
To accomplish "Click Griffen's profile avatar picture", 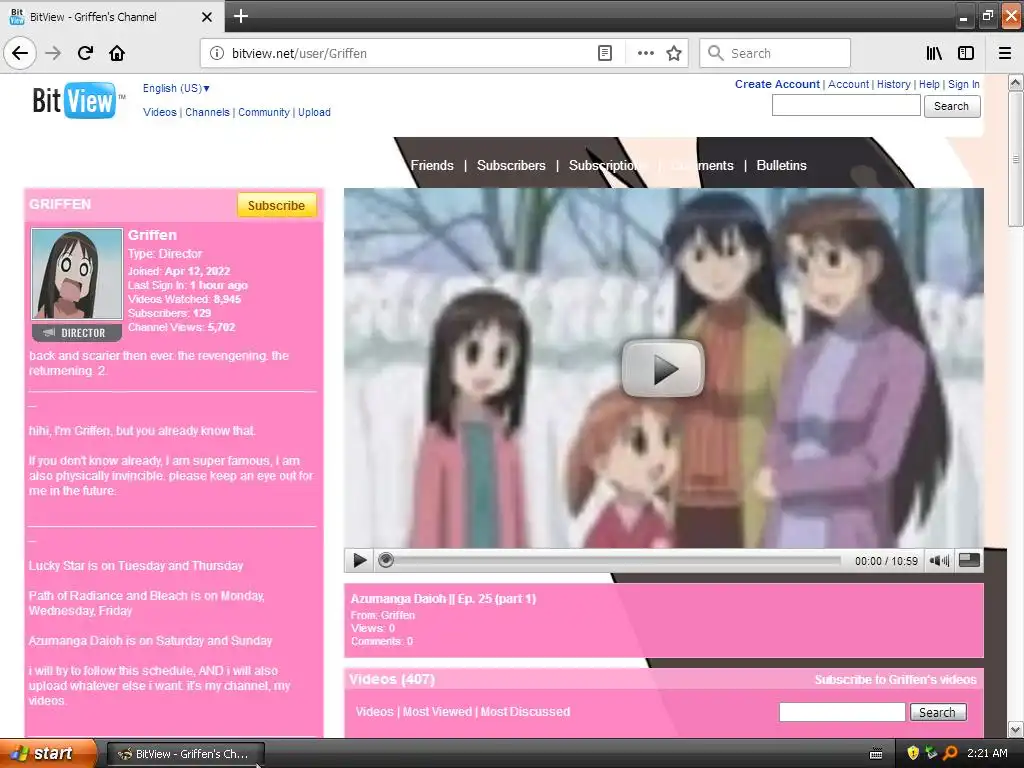I will [x=77, y=274].
